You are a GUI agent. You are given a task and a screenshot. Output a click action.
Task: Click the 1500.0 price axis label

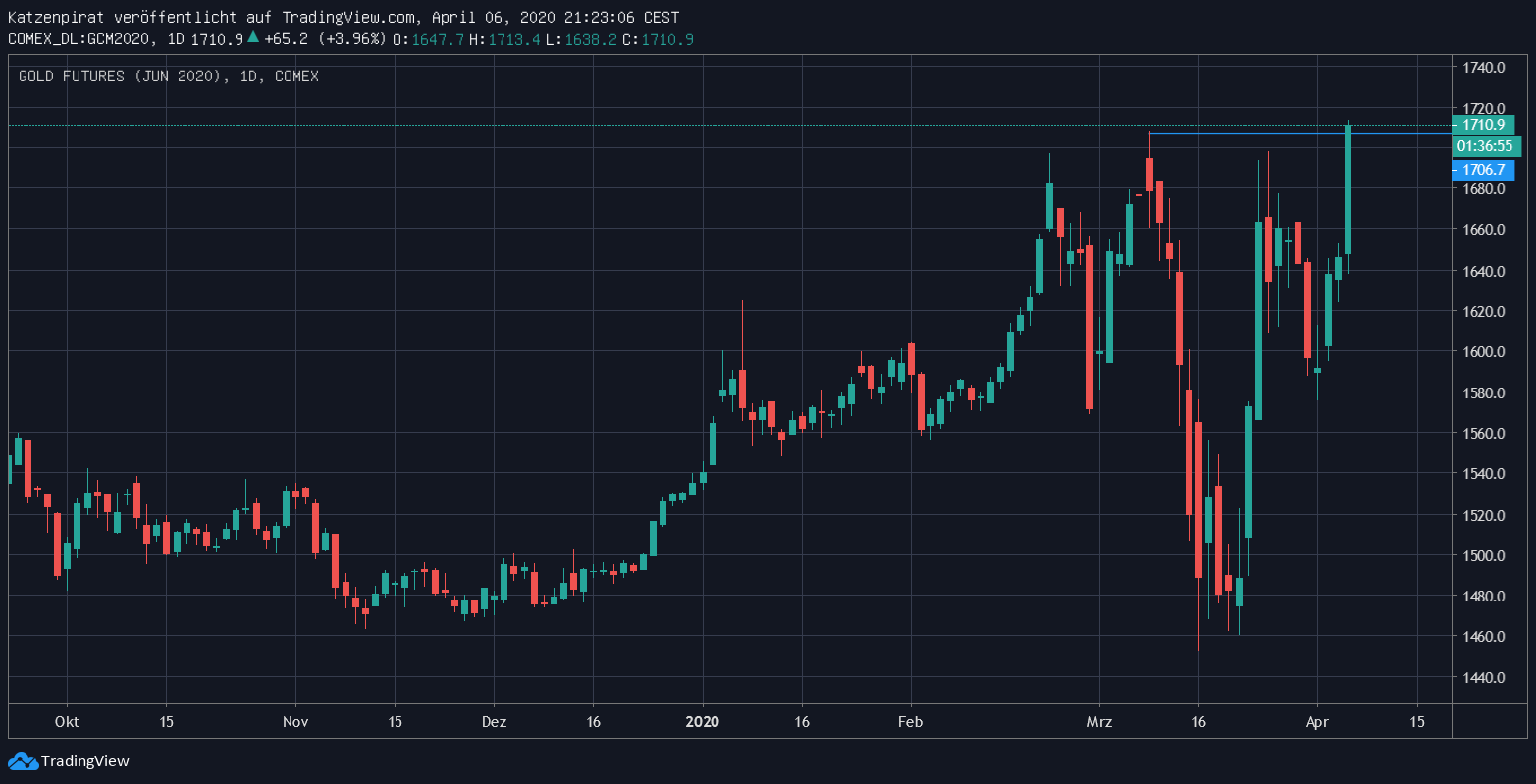tap(1483, 555)
